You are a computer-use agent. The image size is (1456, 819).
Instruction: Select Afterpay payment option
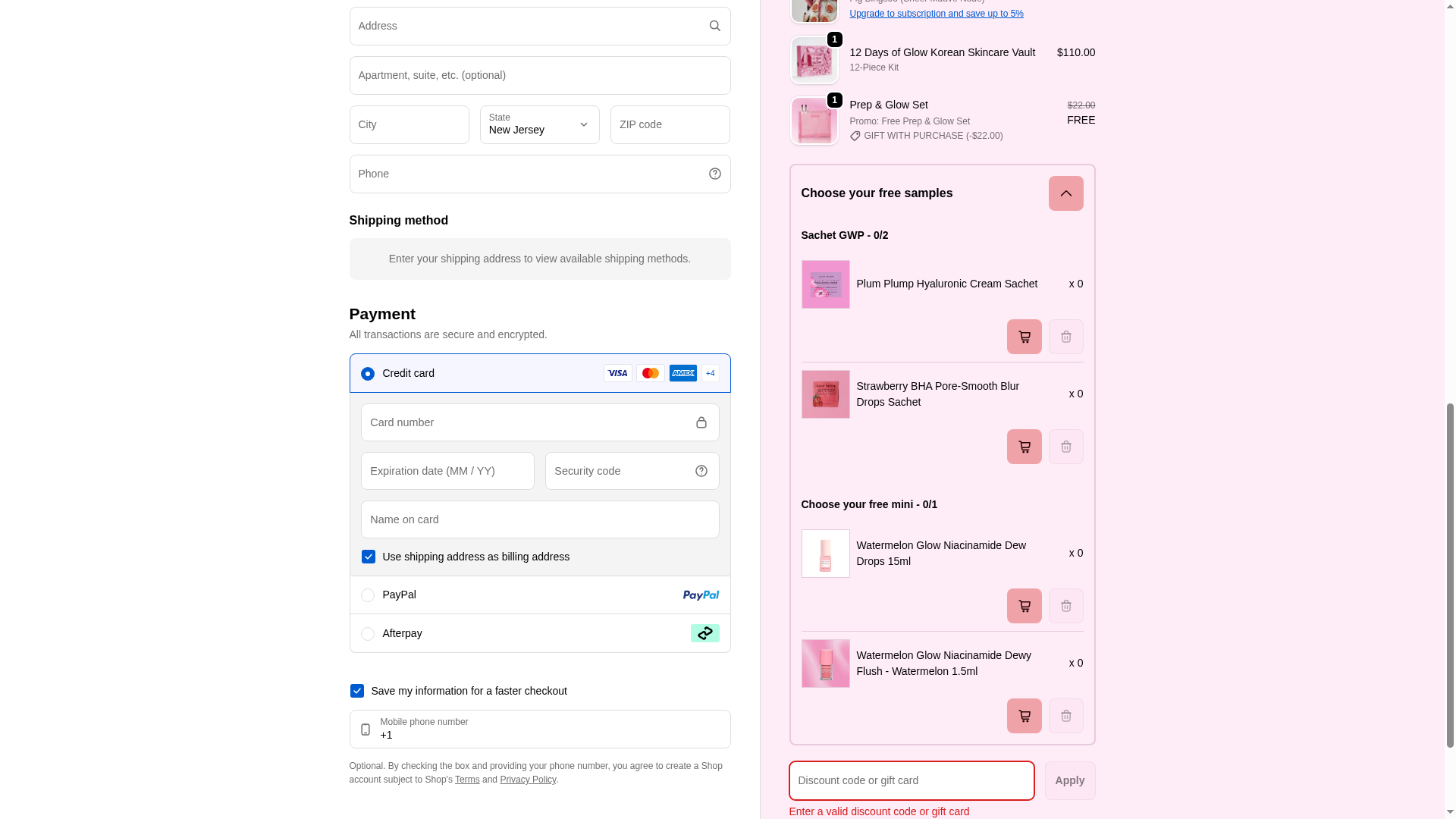[368, 634]
